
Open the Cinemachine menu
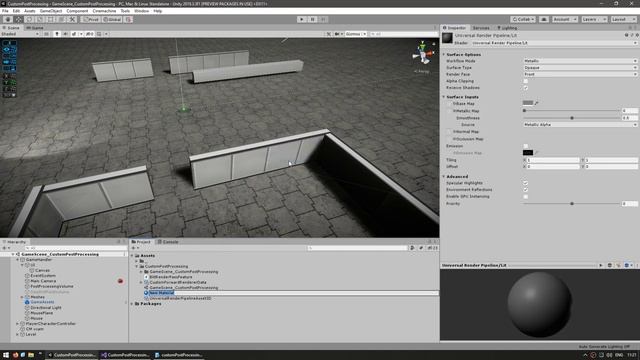click(104, 11)
